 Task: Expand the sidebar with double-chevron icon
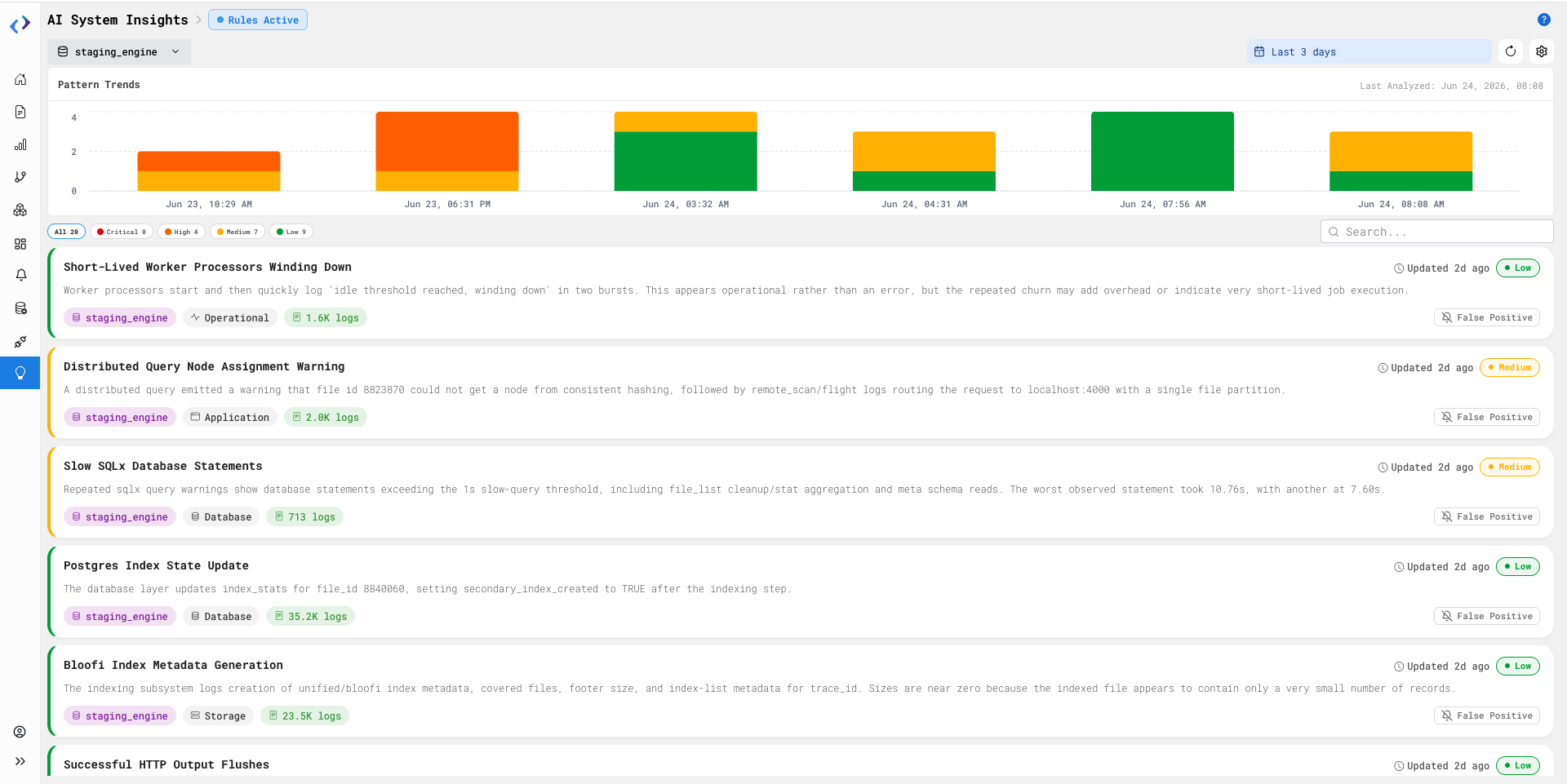coord(20,761)
